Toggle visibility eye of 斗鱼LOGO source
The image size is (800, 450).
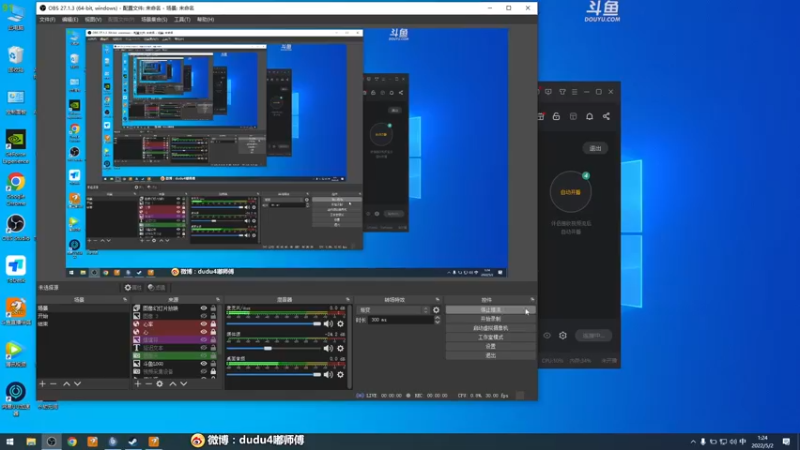coord(204,364)
